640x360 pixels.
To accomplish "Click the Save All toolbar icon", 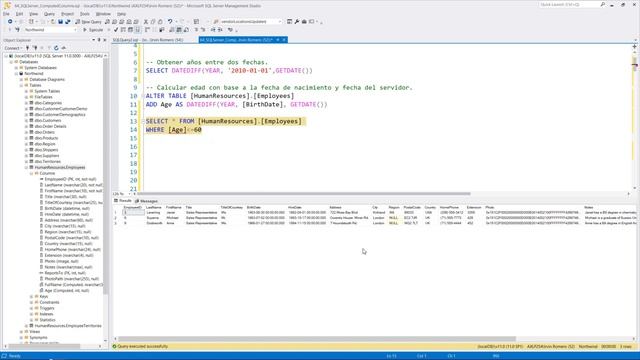I will [68, 22].
